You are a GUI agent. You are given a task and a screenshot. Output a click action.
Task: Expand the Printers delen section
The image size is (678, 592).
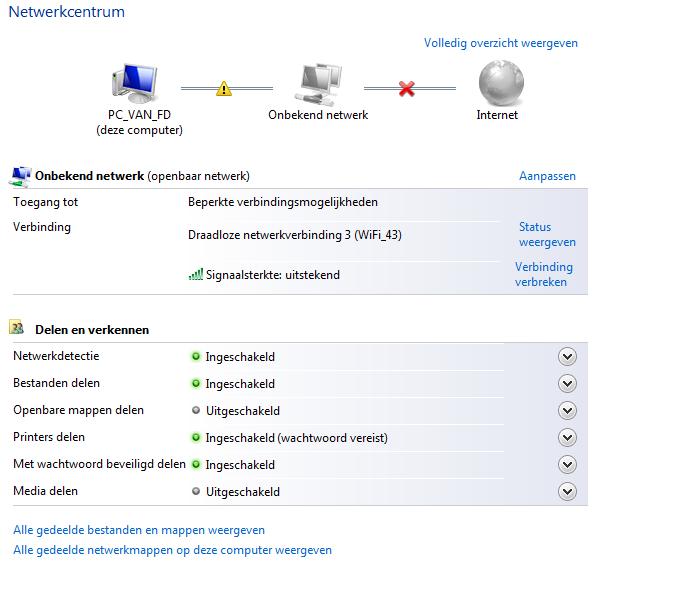tap(568, 437)
